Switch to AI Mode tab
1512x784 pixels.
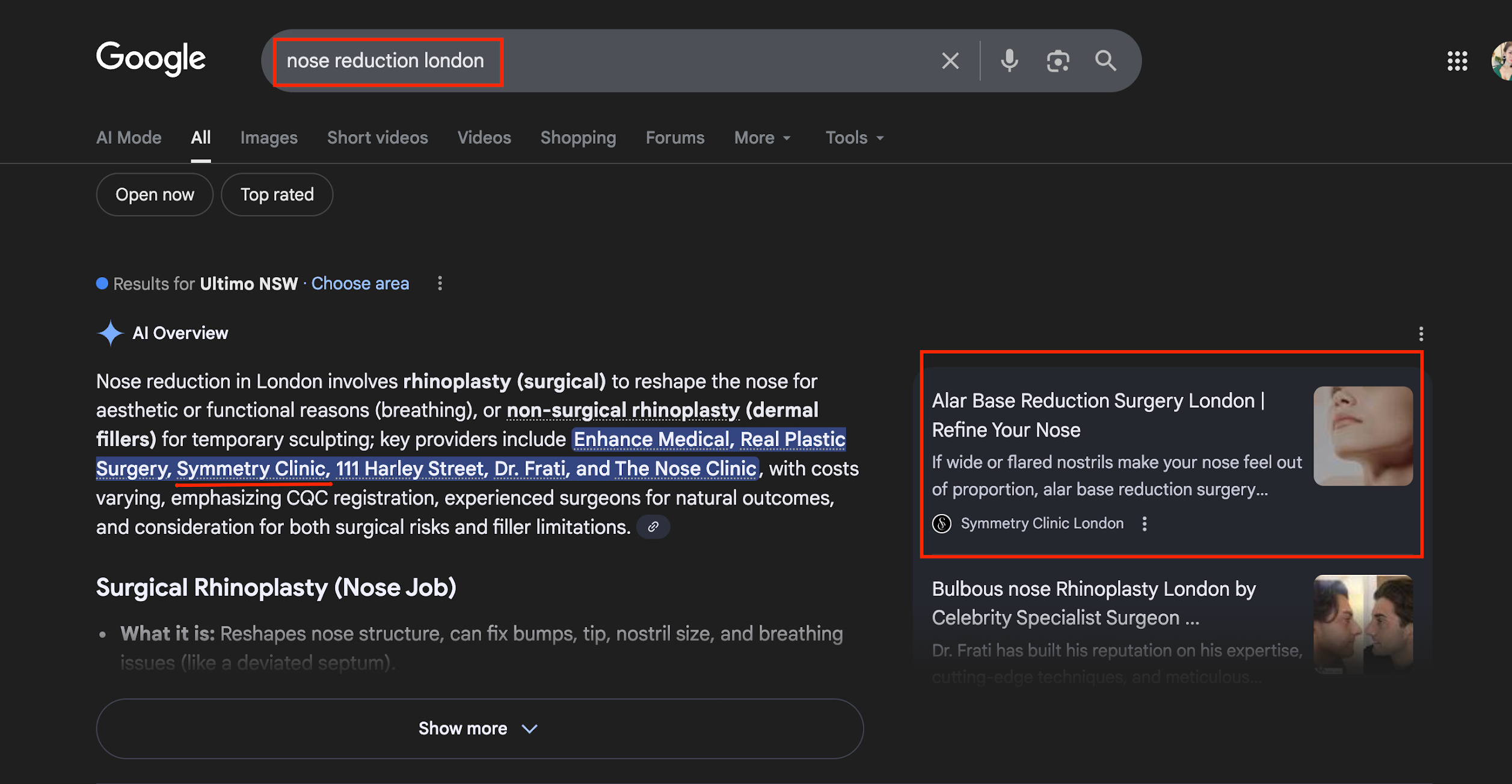[129, 138]
